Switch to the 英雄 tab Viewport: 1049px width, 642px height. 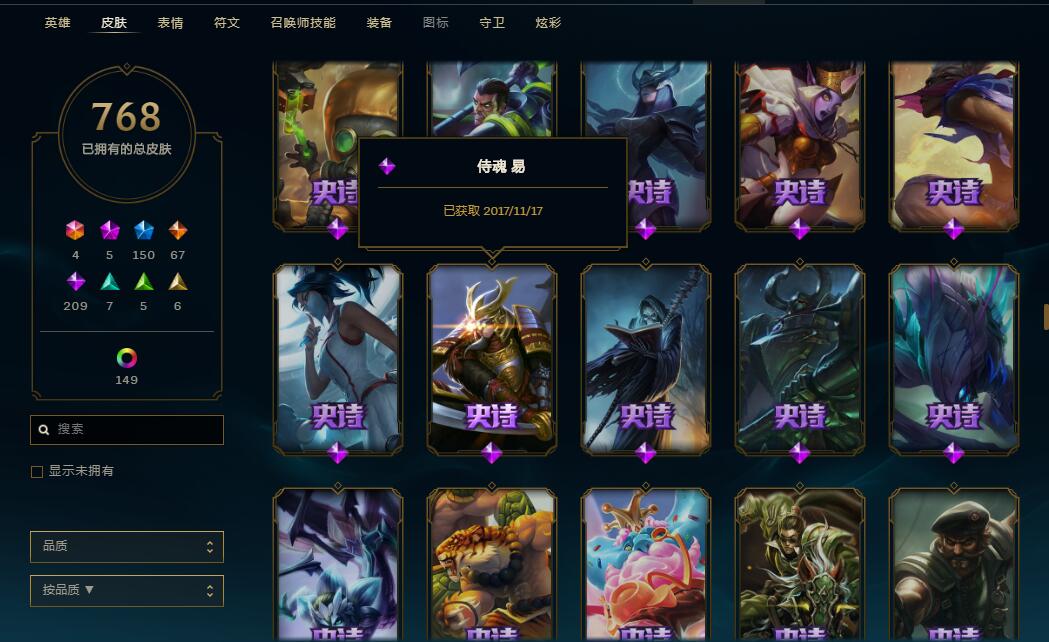(x=58, y=23)
